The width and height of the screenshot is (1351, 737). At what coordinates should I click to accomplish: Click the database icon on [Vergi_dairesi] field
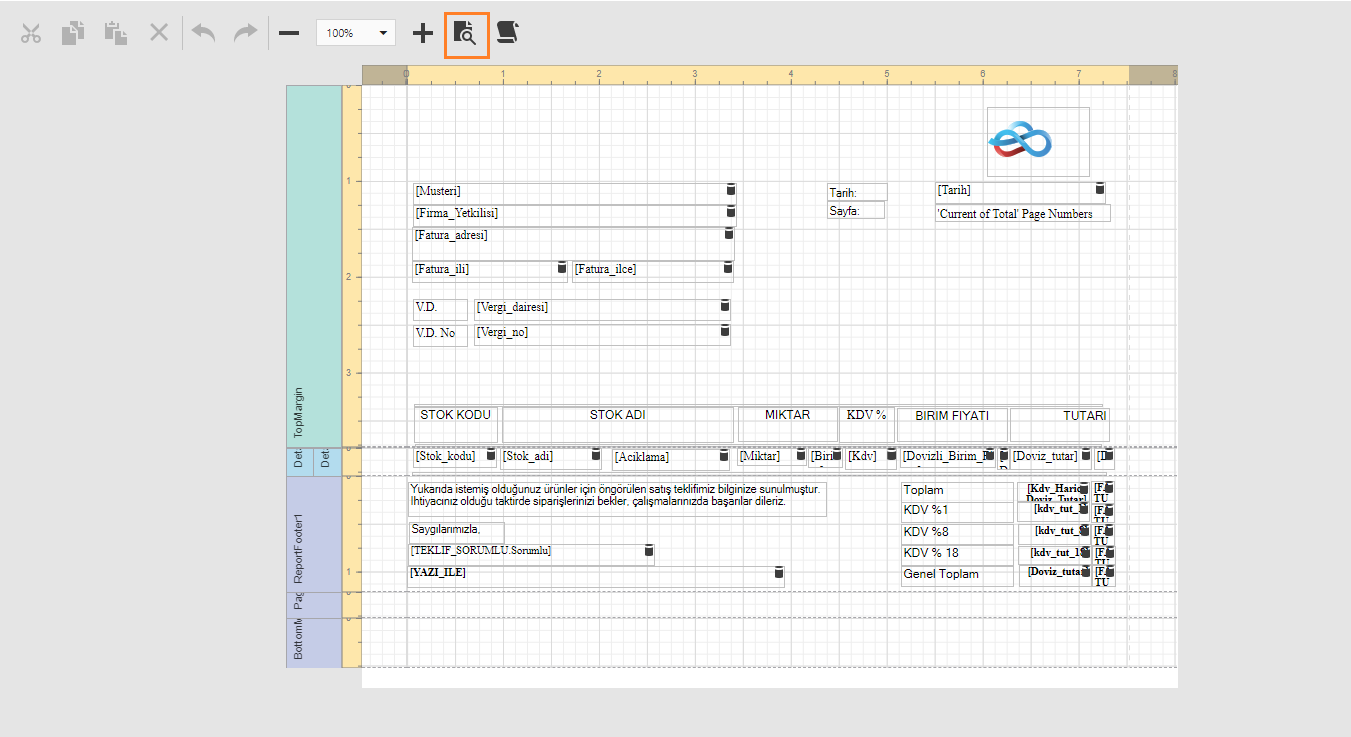[725, 306]
